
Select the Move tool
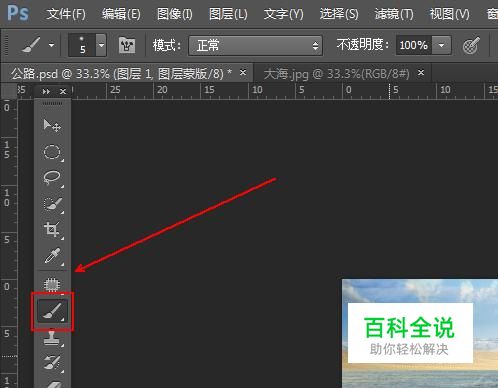[52, 126]
